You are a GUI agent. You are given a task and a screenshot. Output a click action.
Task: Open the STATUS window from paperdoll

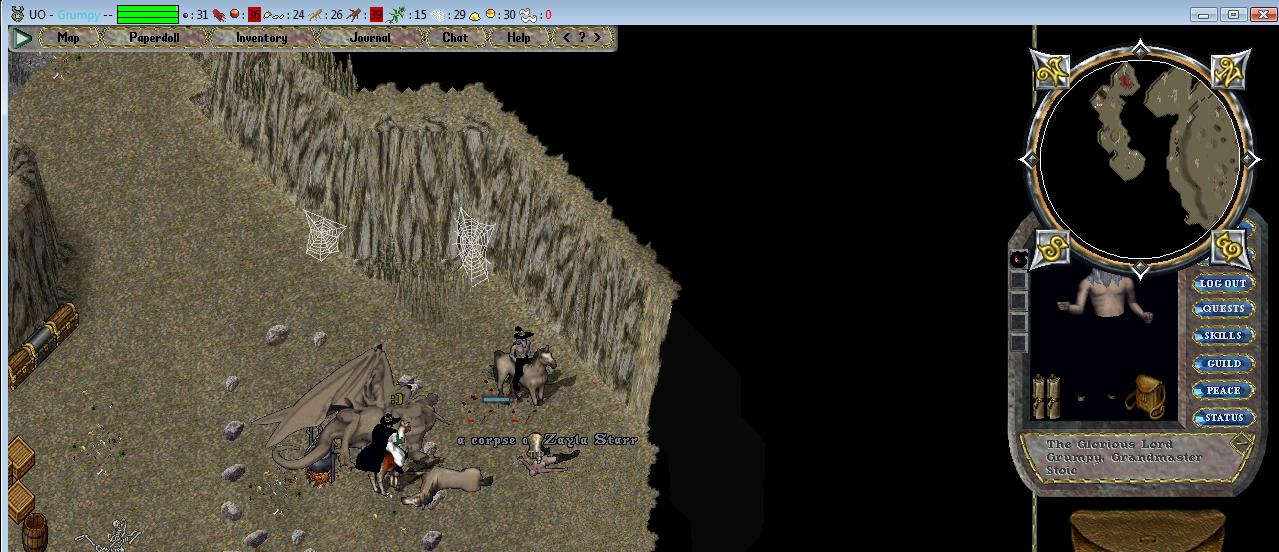pos(1222,418)
